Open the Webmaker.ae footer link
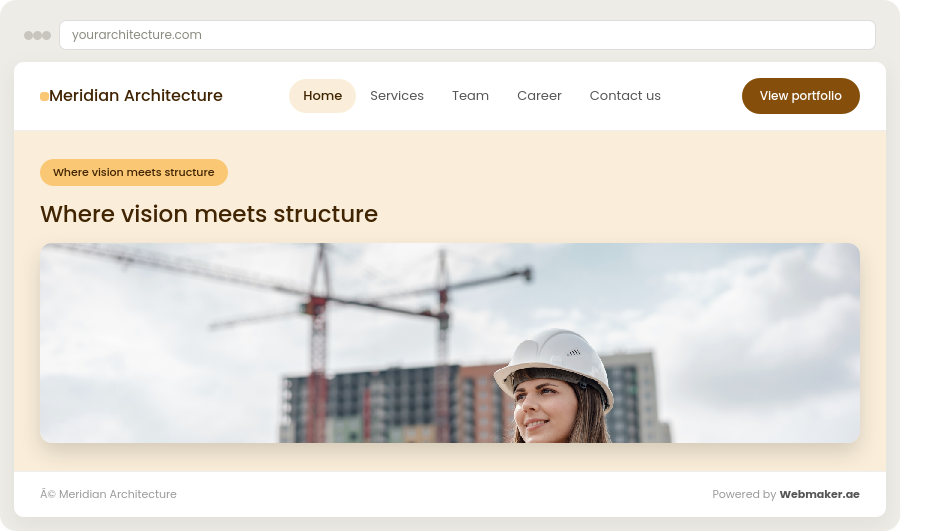The image size is (950, 531). [819, 494]
